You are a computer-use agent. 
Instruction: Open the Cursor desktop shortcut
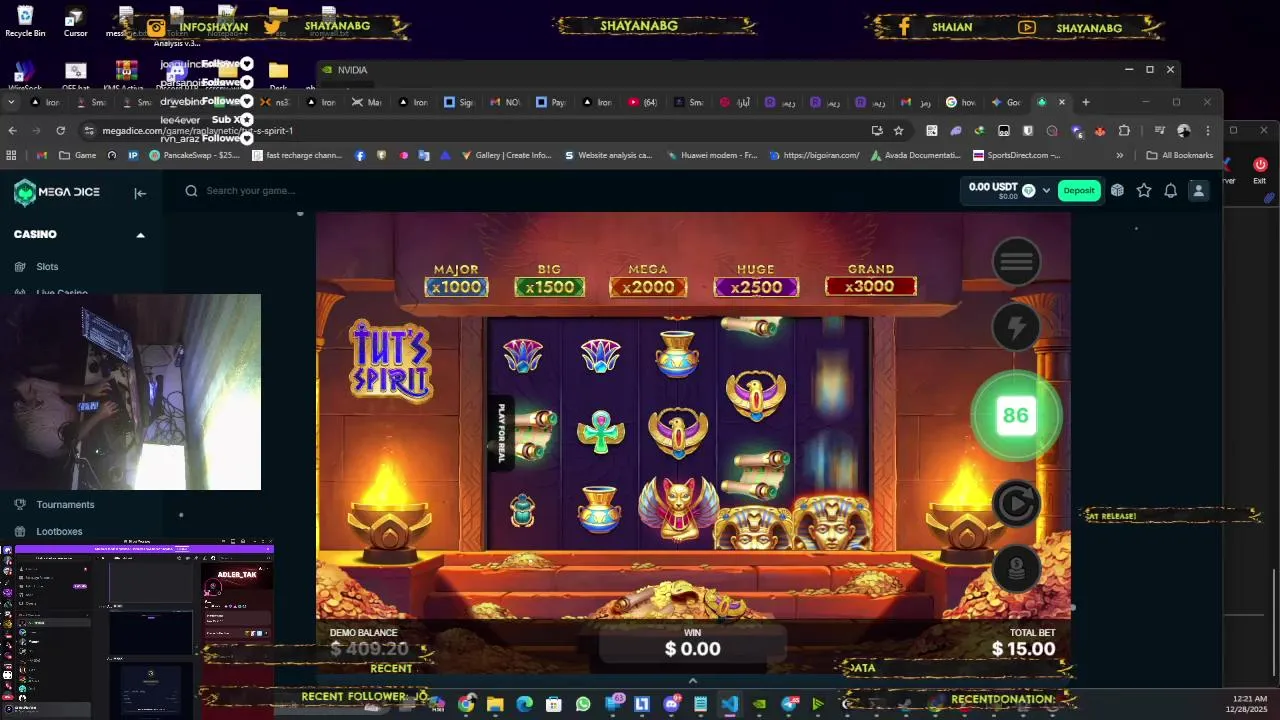75,21
